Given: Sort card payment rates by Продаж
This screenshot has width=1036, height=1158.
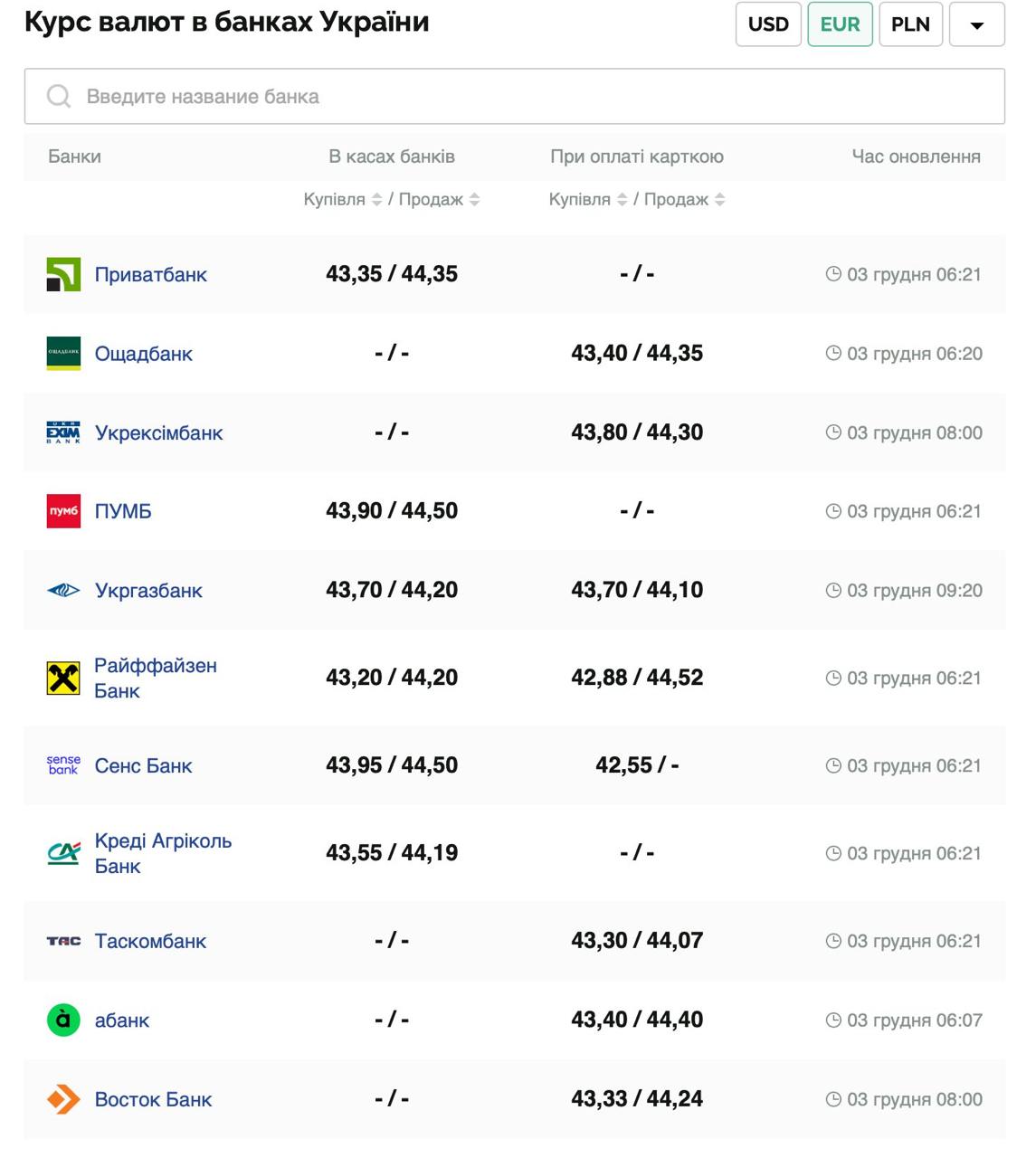Looking at the screenshot, I should [719, 200].
